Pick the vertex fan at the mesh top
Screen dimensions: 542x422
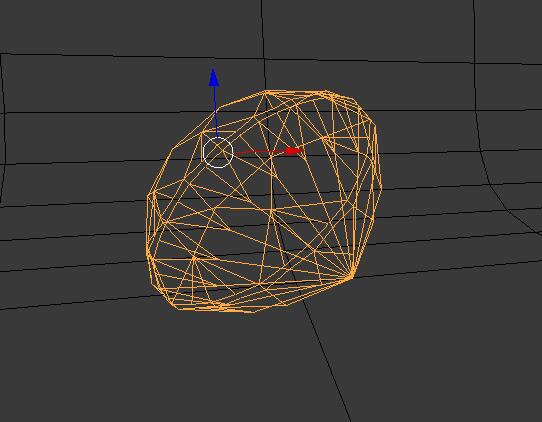[265, 93]
